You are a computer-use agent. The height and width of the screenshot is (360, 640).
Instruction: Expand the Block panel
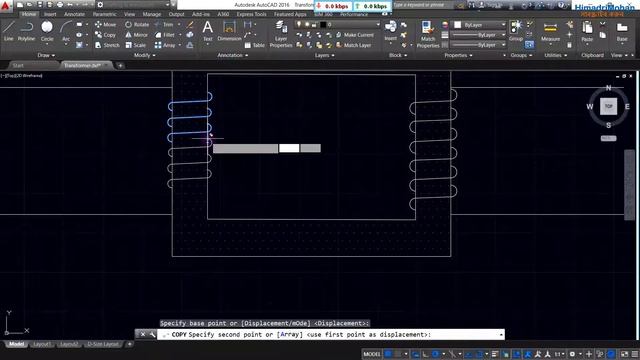(x=398, y=55)
